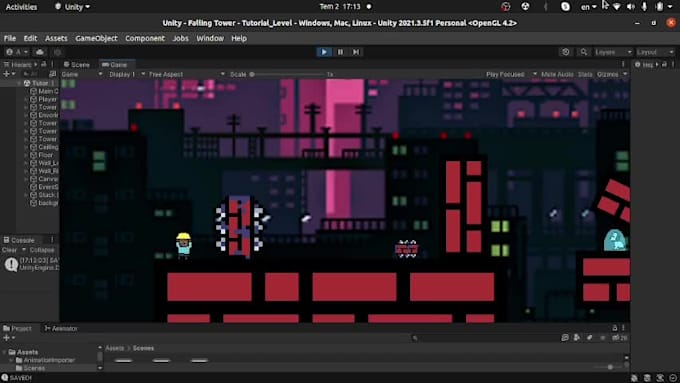
Task: Open the Jobs menu
Action: [180, 38]
